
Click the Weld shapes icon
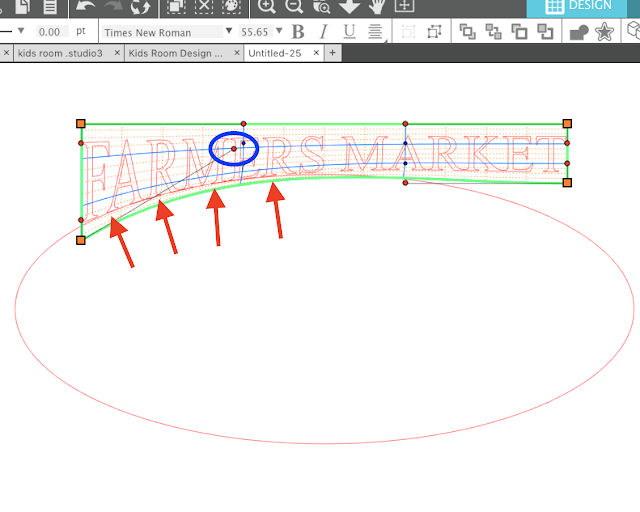(x=579, y=32)
